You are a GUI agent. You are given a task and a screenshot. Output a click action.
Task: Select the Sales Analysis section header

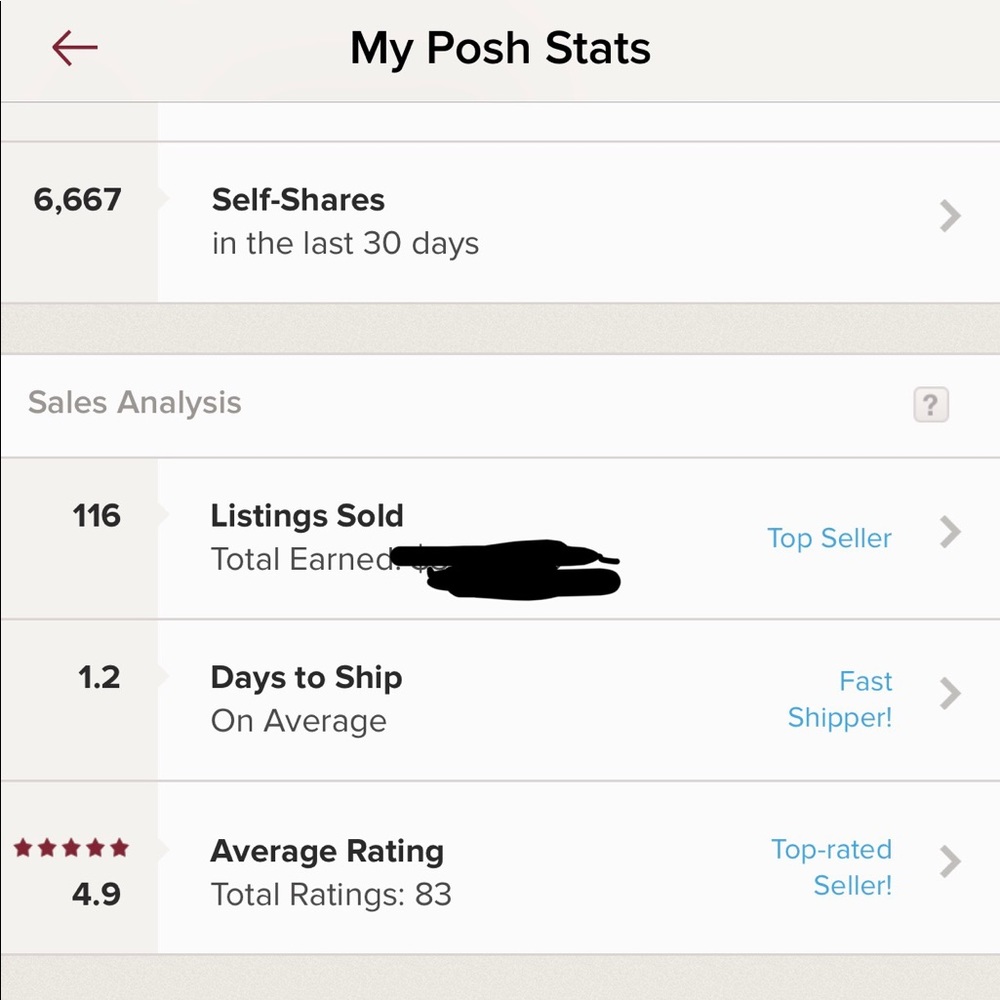coord(134,402)
